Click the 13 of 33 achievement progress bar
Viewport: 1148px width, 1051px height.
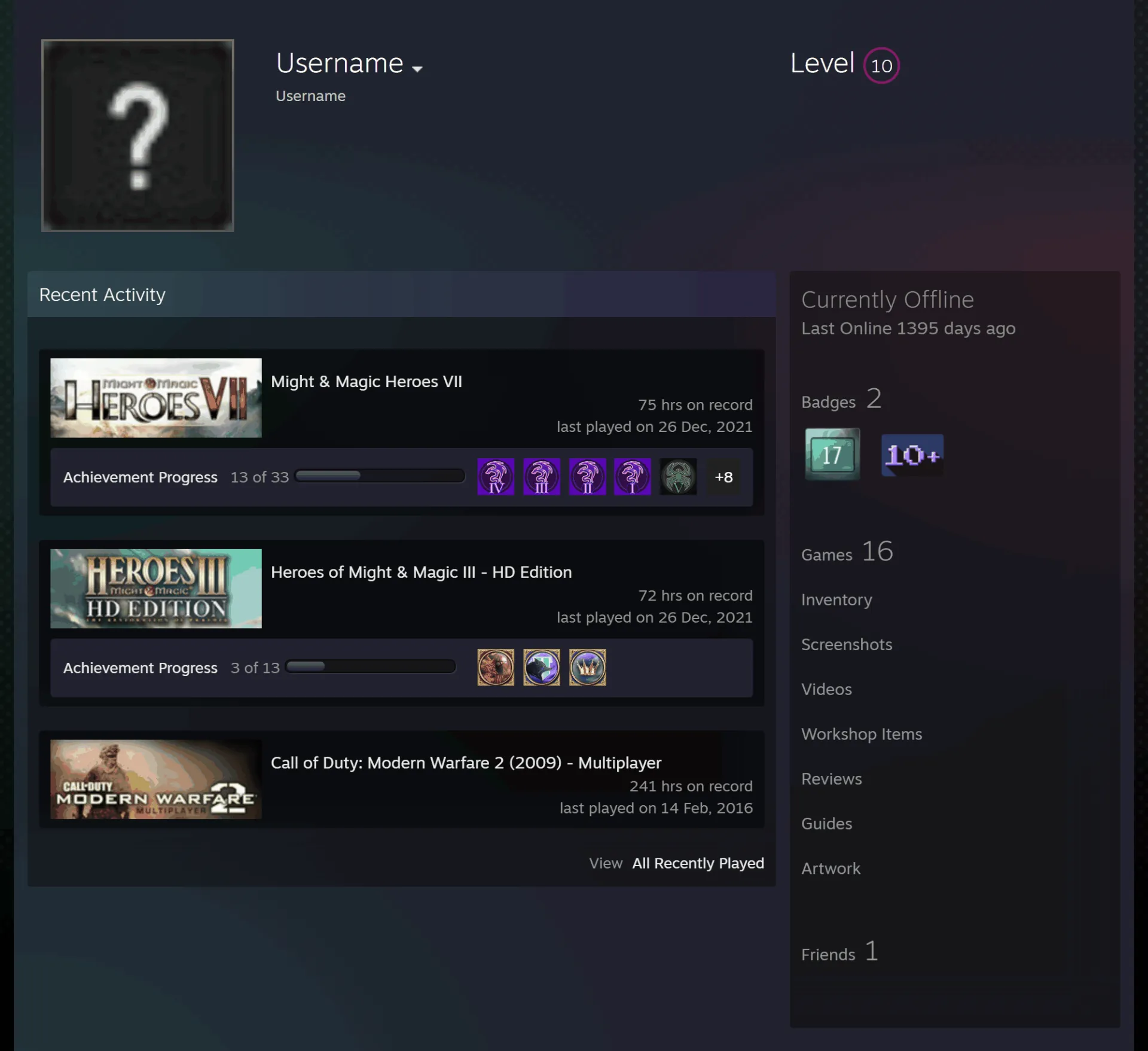380,476
